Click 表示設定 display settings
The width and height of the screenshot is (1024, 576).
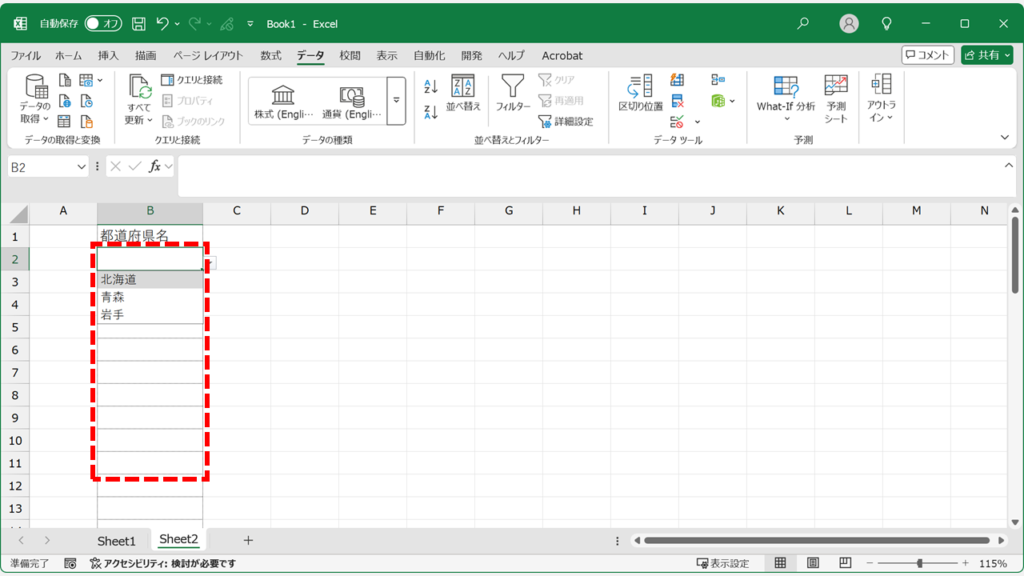723,563
